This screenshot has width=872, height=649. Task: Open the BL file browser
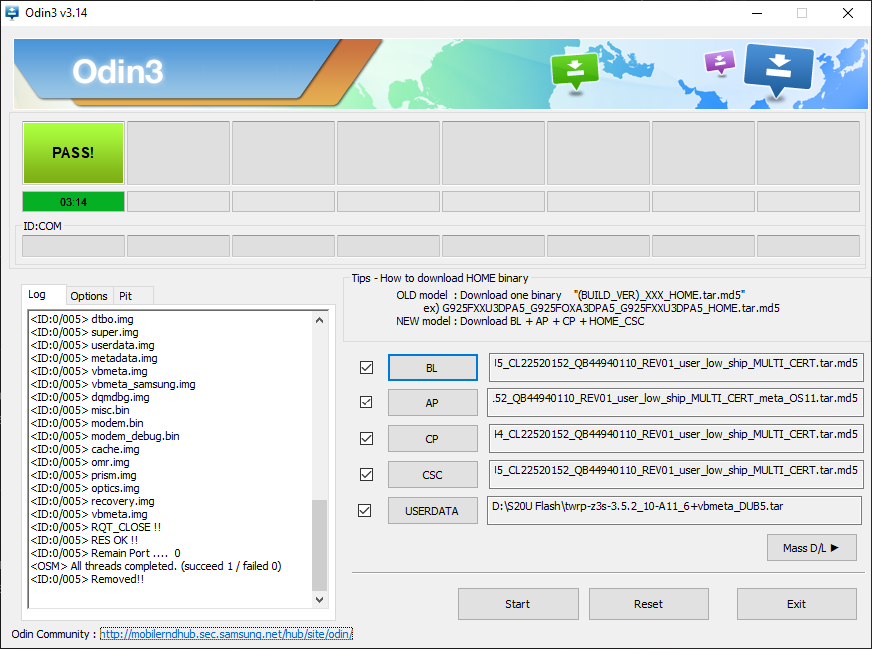pyautogui.click(x=432, y=368)
